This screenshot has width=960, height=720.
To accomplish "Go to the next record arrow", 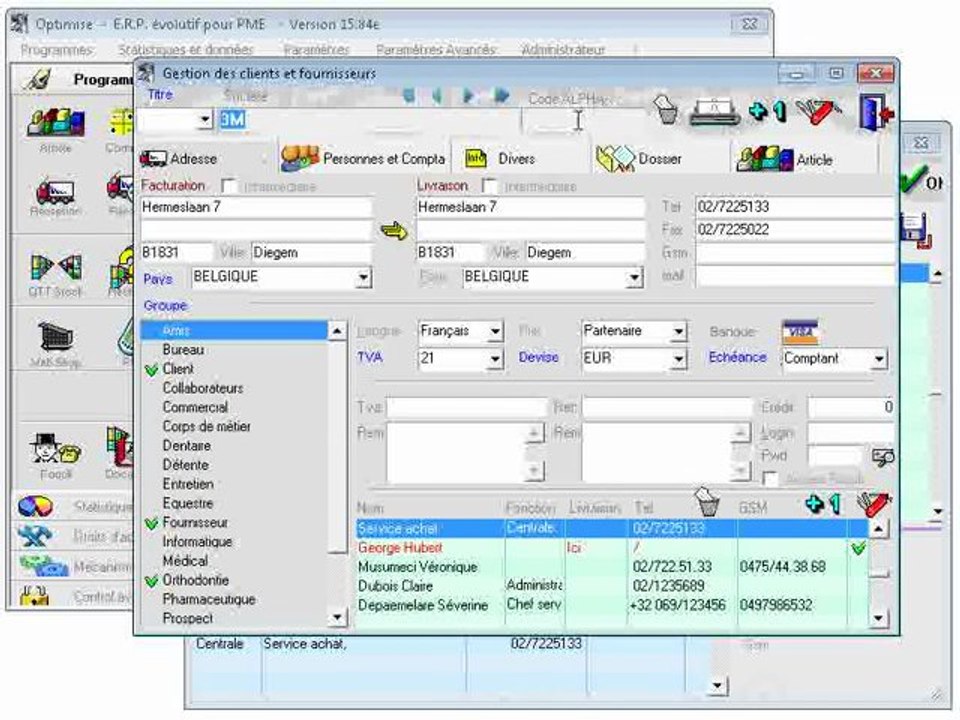I will 468,96.
